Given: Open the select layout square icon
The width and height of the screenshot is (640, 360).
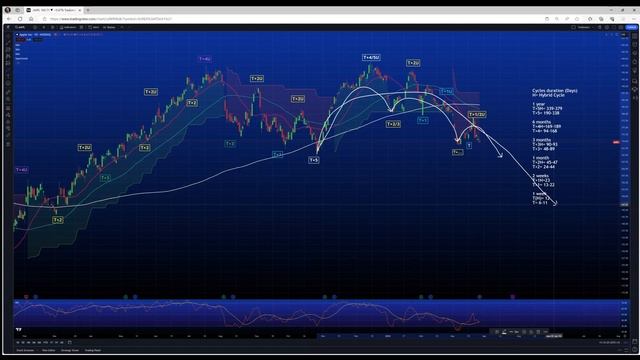Looking at the screenshot, I should [x=573, y=27].
